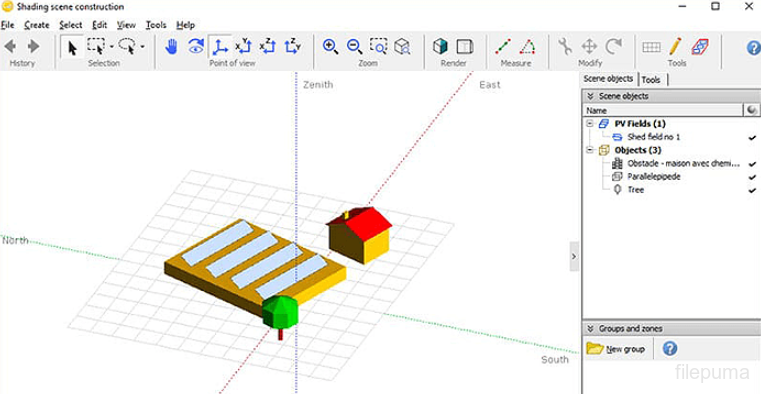The image size is (761, 394).
Task: Click the move object cross-arrows icon
Action: coord(589,47)
